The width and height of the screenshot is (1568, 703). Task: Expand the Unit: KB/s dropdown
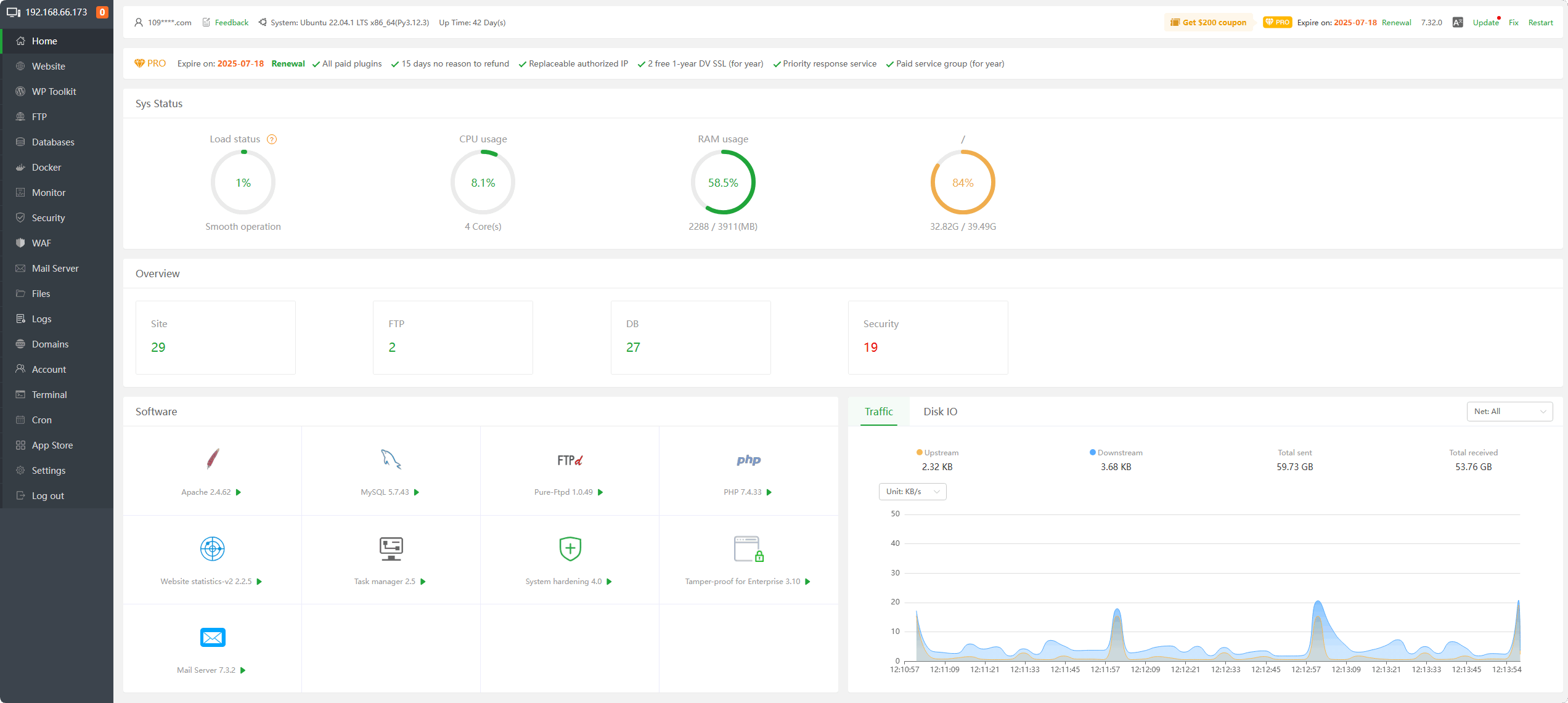click(912, 492)
